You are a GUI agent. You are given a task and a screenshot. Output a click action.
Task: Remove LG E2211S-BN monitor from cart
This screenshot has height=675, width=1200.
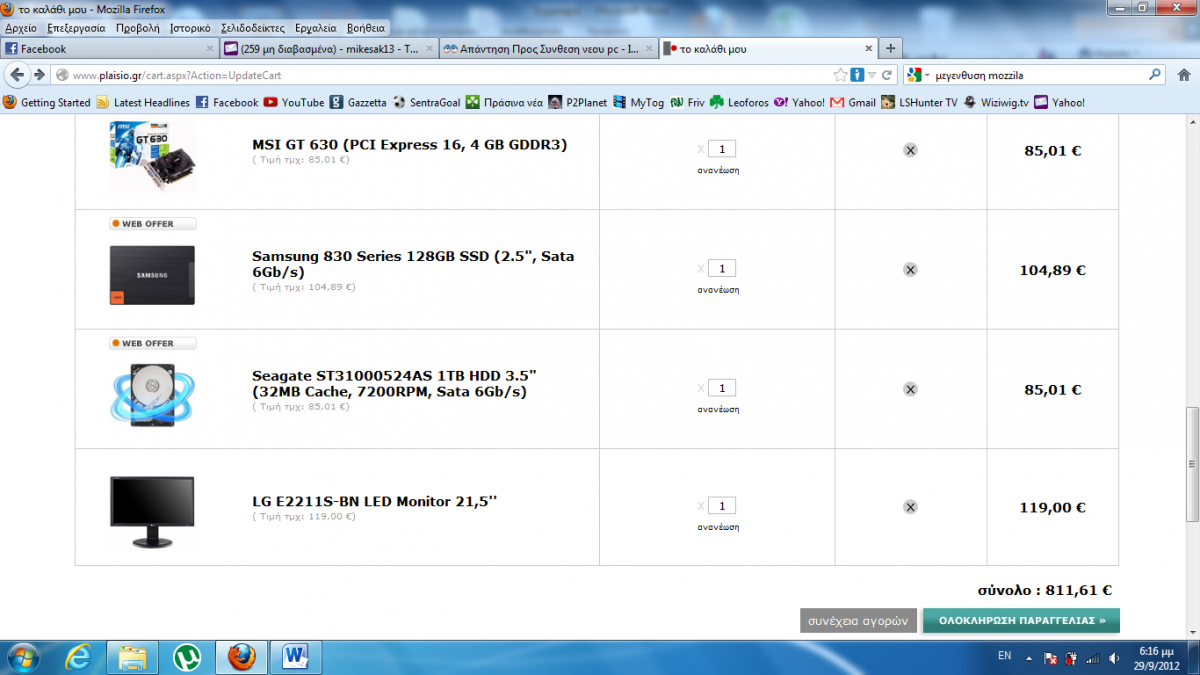point(910,507)
